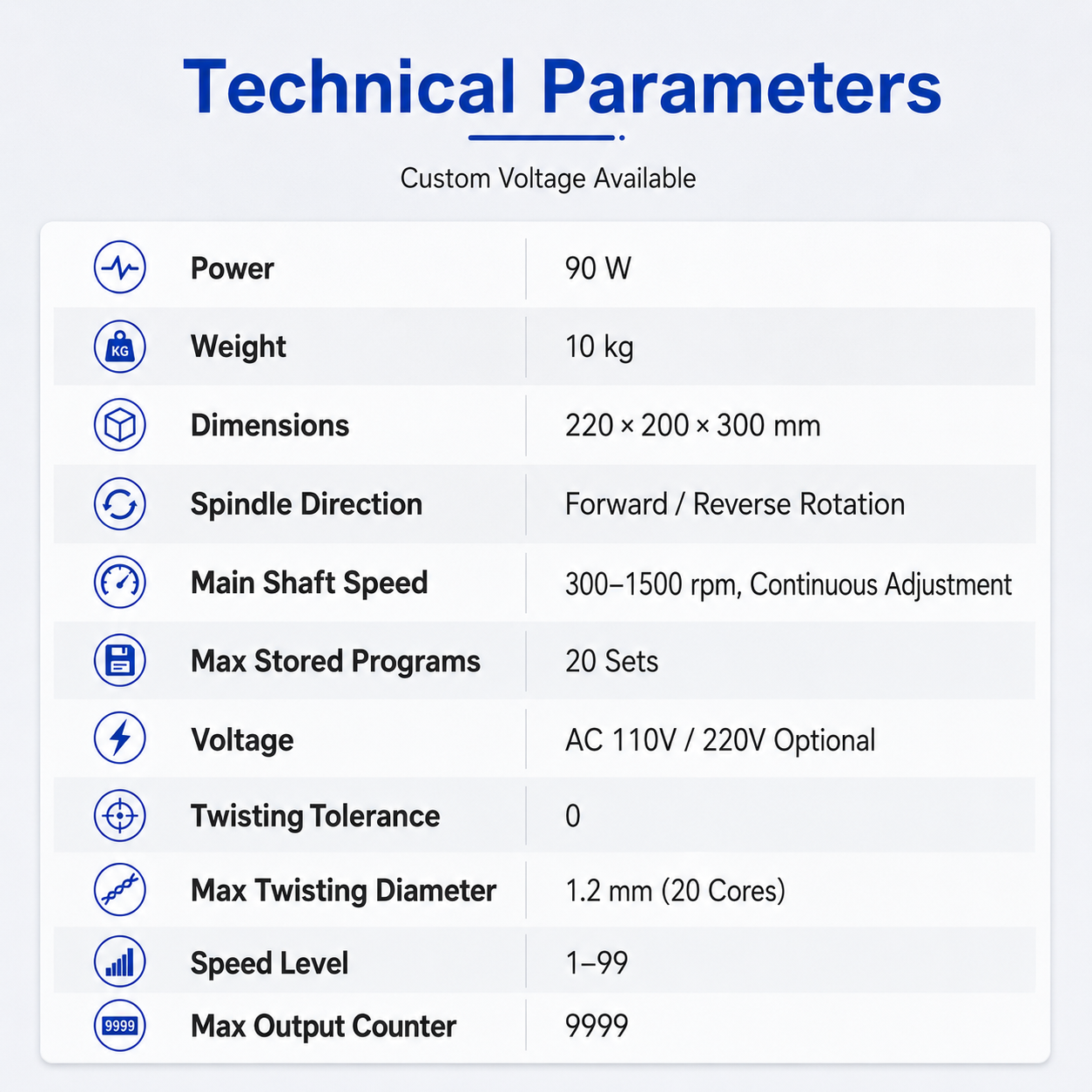This screenshot has width=1092, height=1092.
Task: Select the 220 × 200 × 300 mm value
Action: [x=693, y=426]
